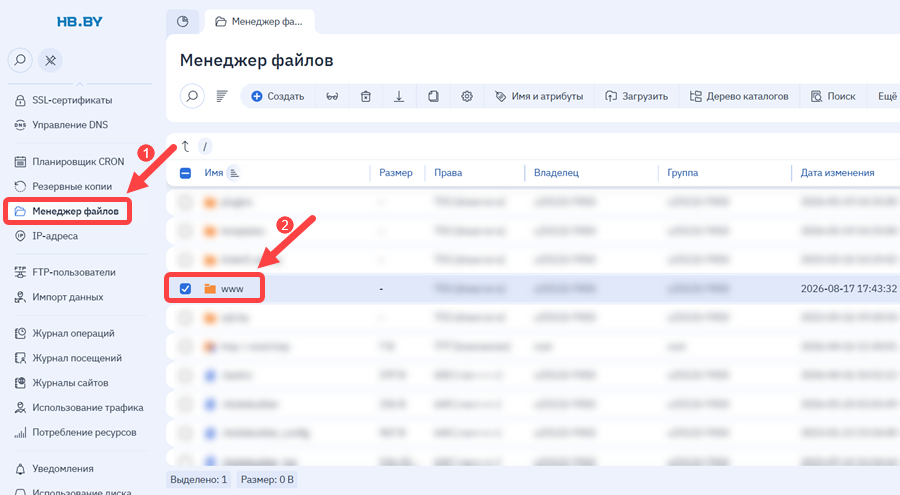The height and width of the screenshot is (495, 900).
Task: Open Журнал посещений
Action: (77, 358)
